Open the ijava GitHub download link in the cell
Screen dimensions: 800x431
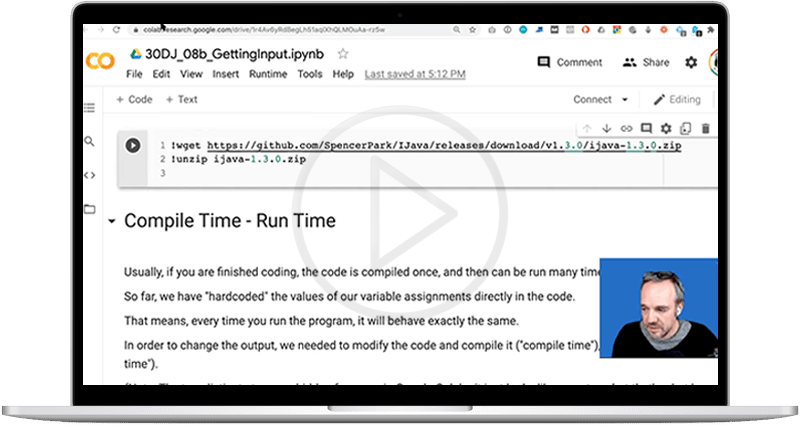444,145
